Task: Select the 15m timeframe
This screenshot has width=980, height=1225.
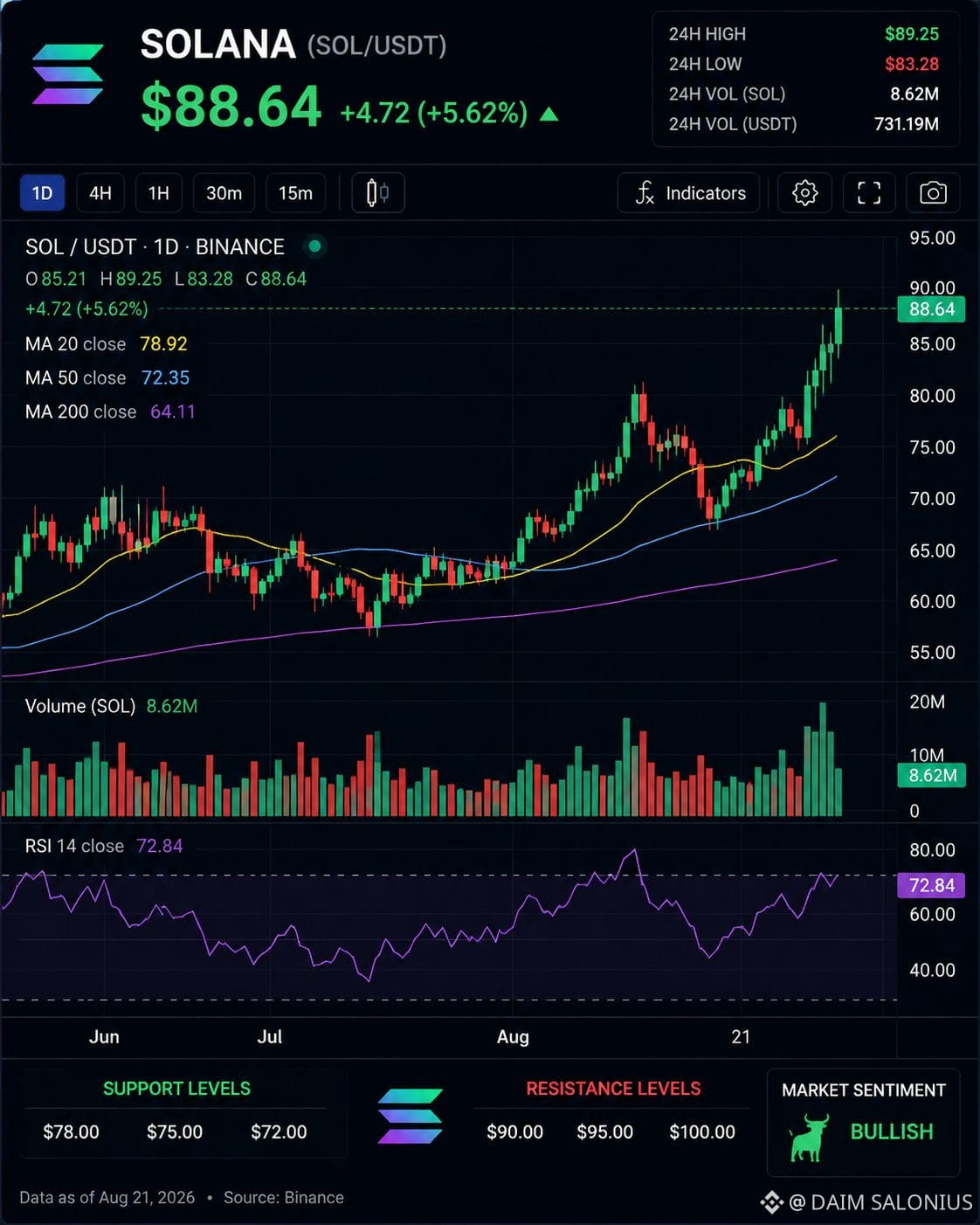Action: tap(295, 193)
